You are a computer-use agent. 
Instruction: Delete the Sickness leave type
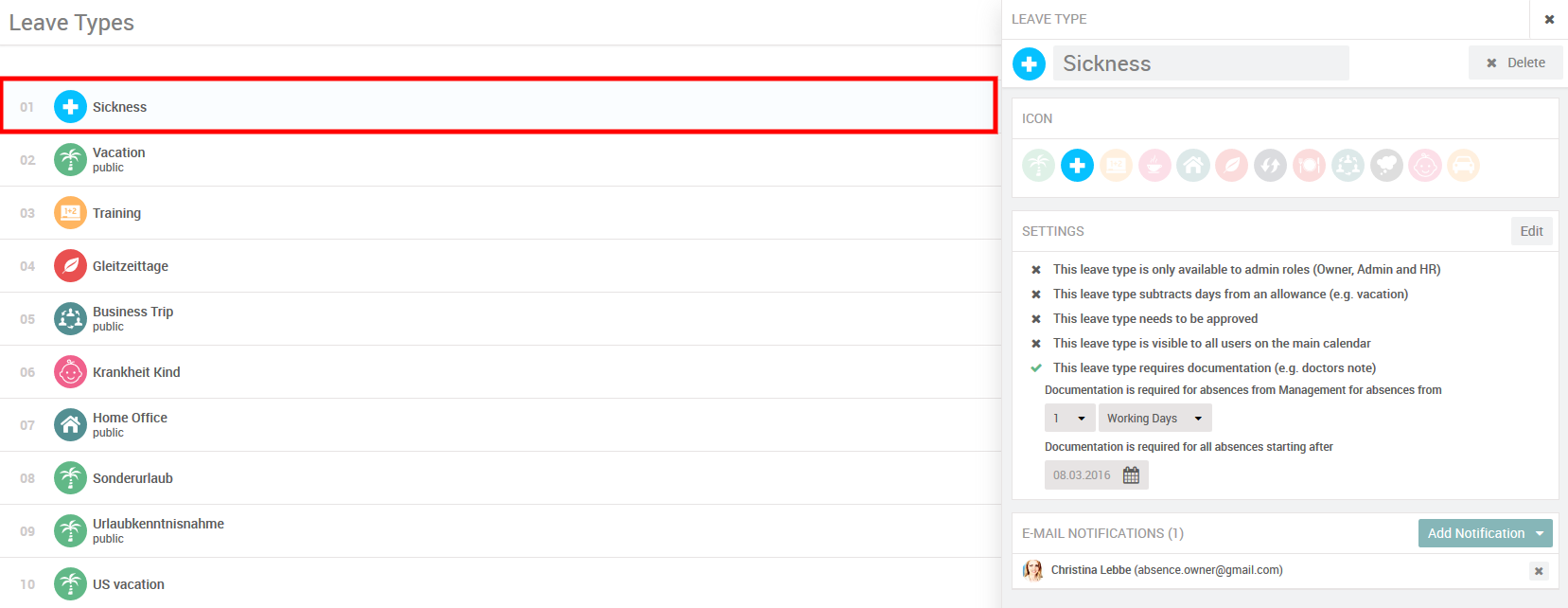pos(1515,63)
